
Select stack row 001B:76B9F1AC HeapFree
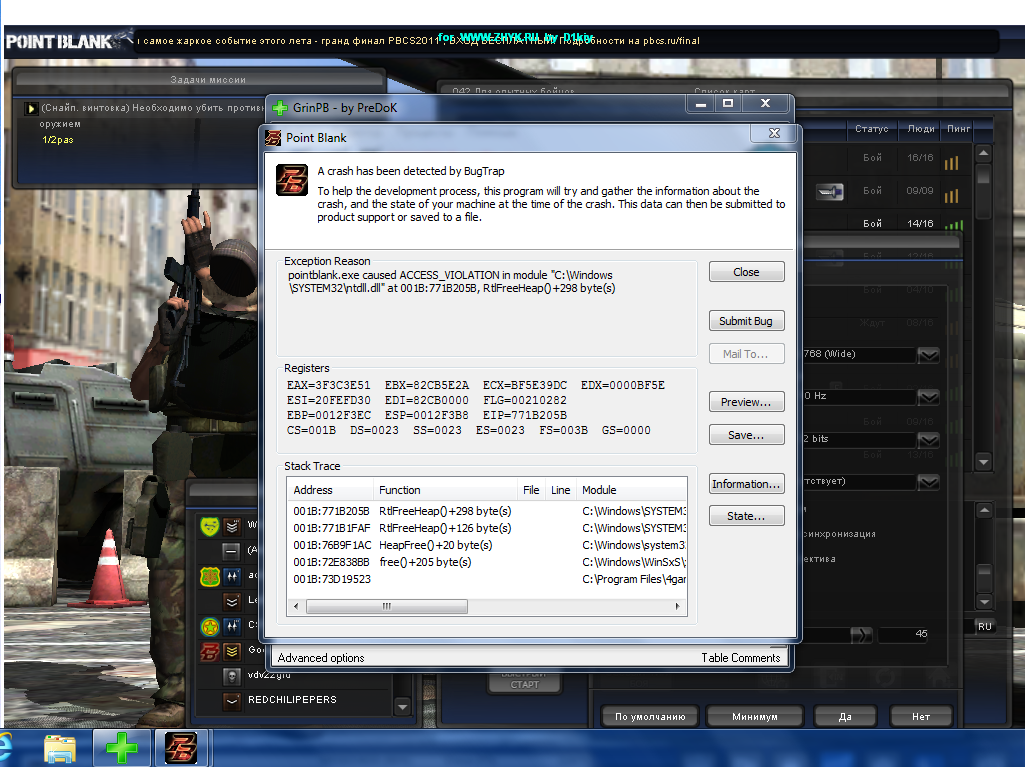click(x=487, y=545)
